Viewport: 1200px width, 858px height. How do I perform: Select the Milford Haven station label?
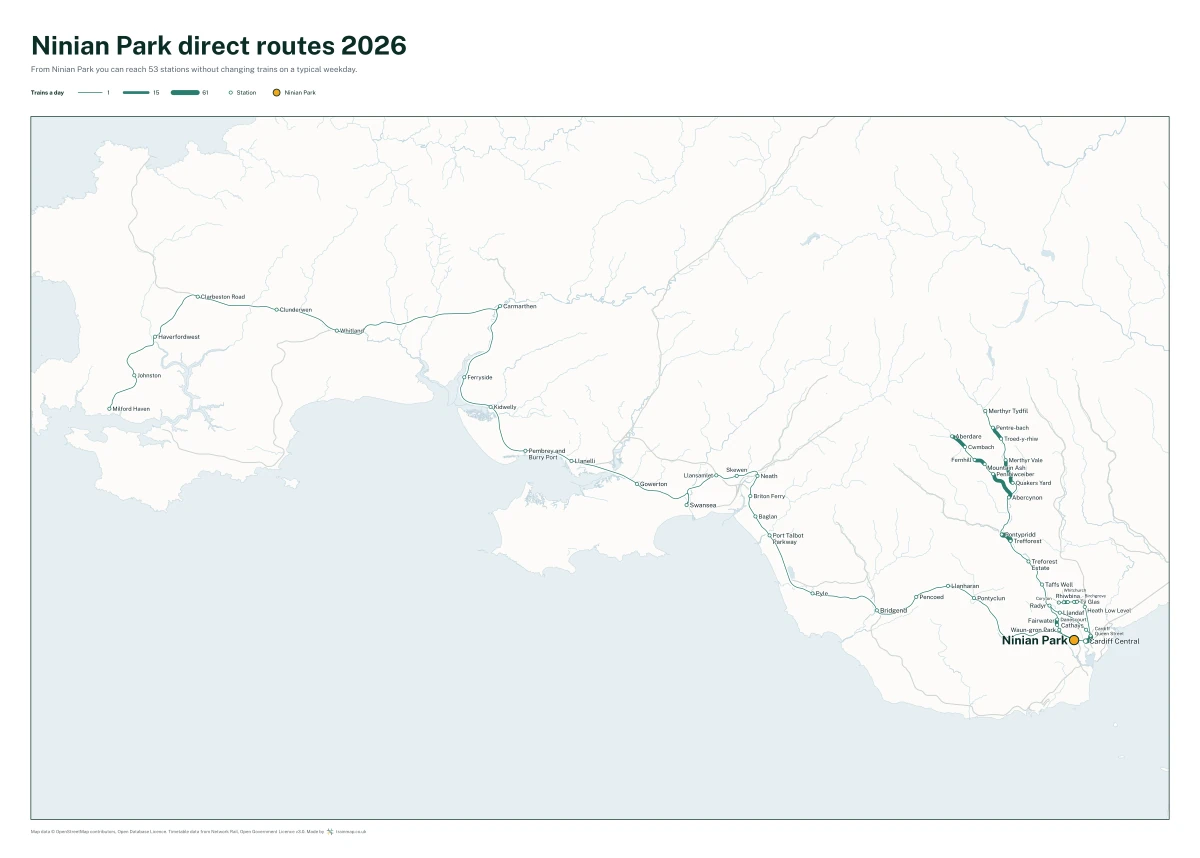point(132,409)
